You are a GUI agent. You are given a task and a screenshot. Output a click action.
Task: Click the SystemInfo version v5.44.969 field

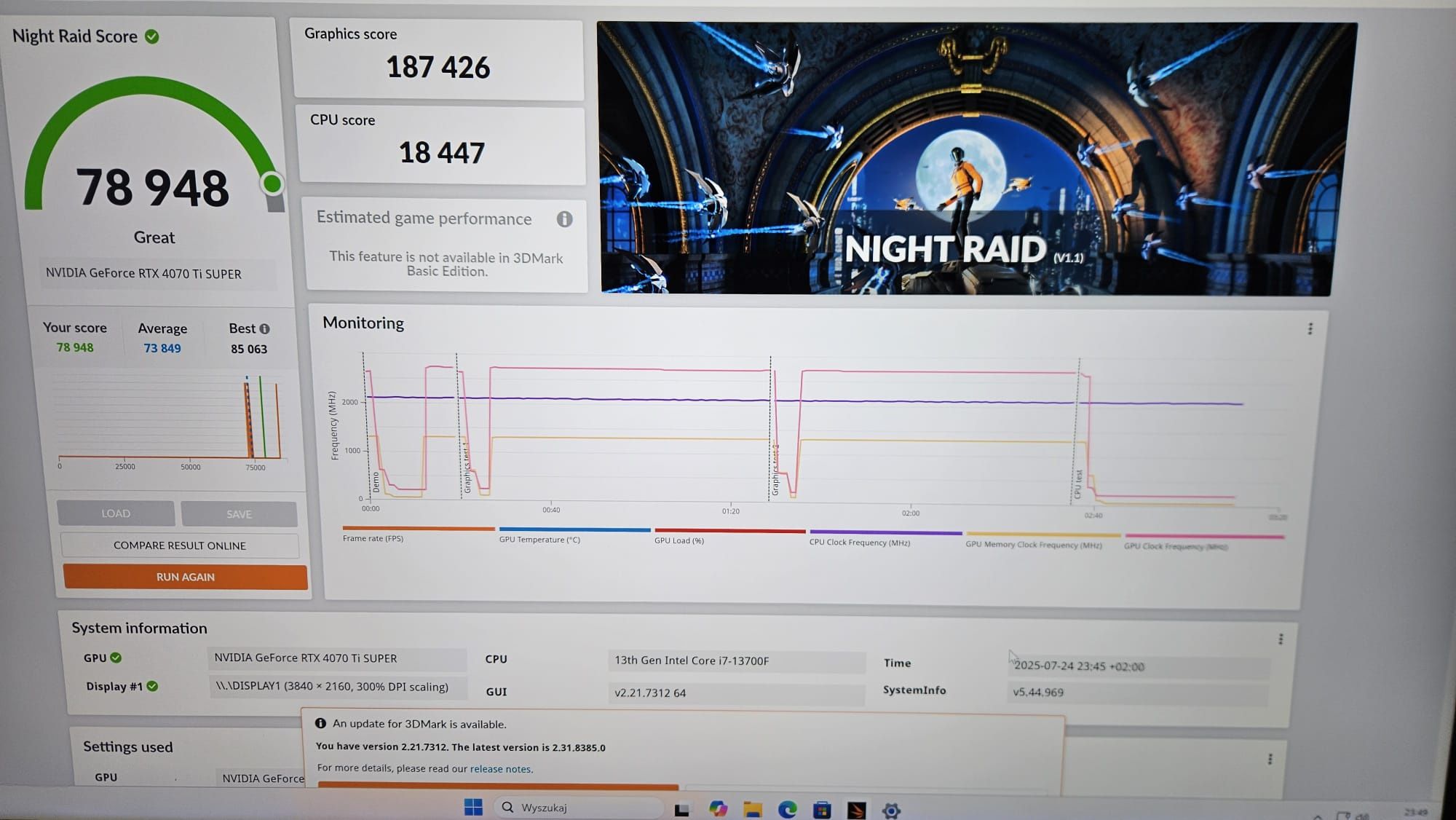pos(1137,692)
